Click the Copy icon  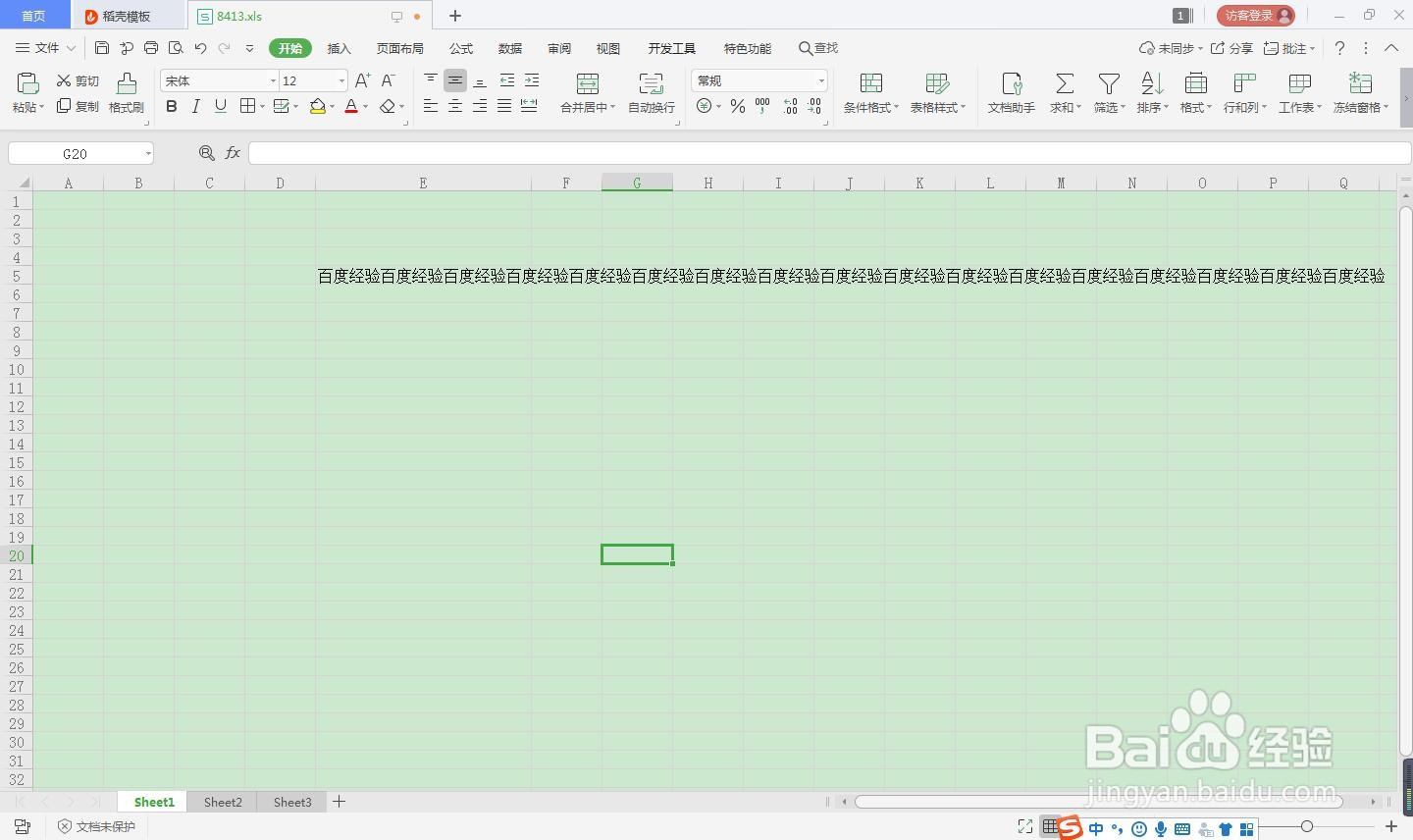[64, 106]
